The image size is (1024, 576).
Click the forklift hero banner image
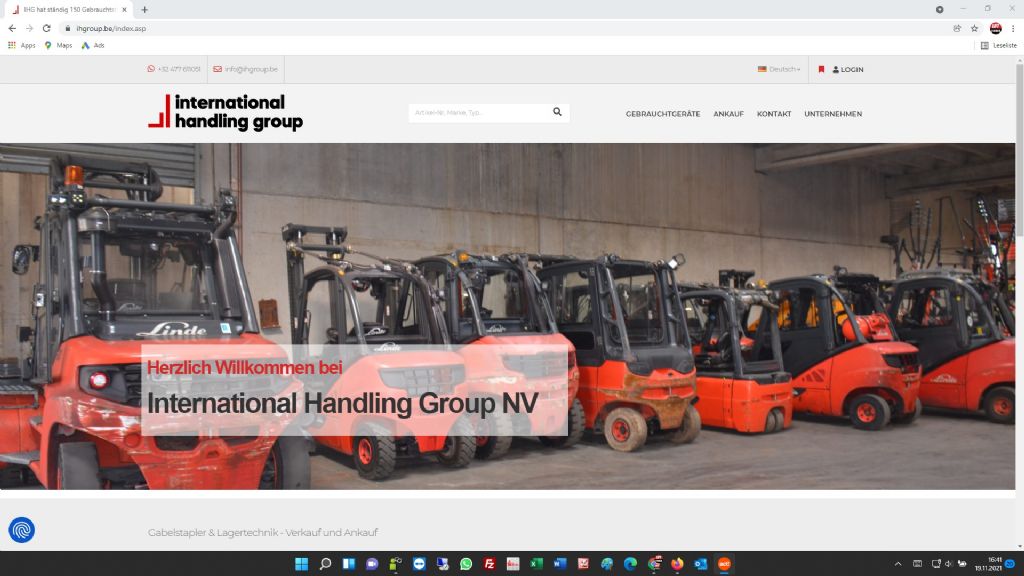point(507,316)
